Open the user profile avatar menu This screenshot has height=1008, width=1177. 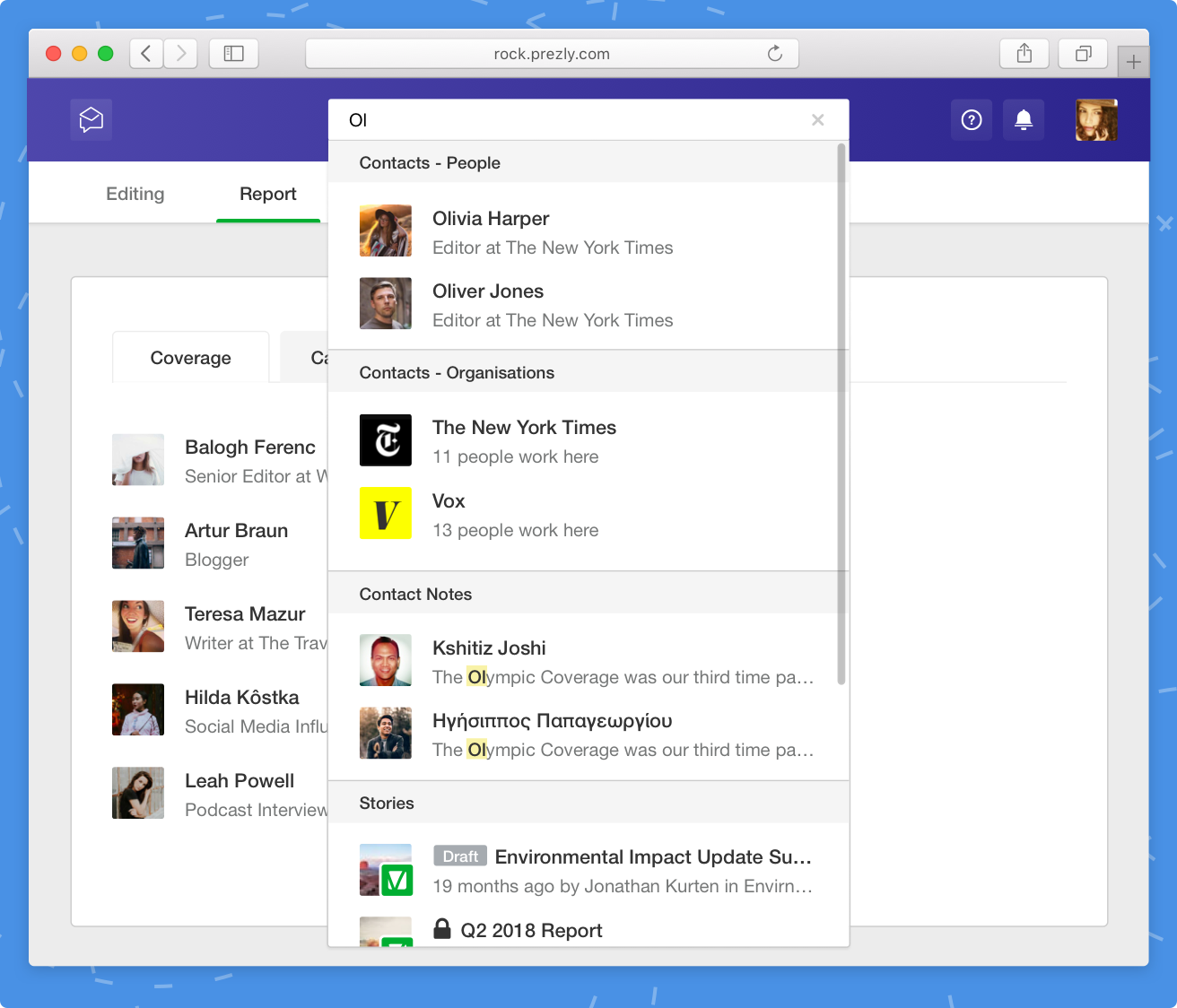pos(1096,120)
